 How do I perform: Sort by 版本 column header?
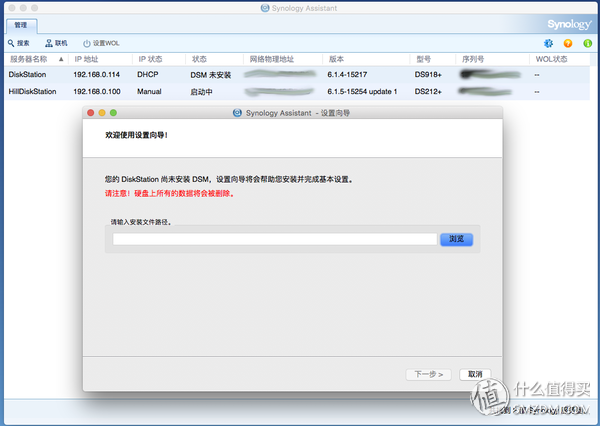pyautogui.click(x=366, y=59)
